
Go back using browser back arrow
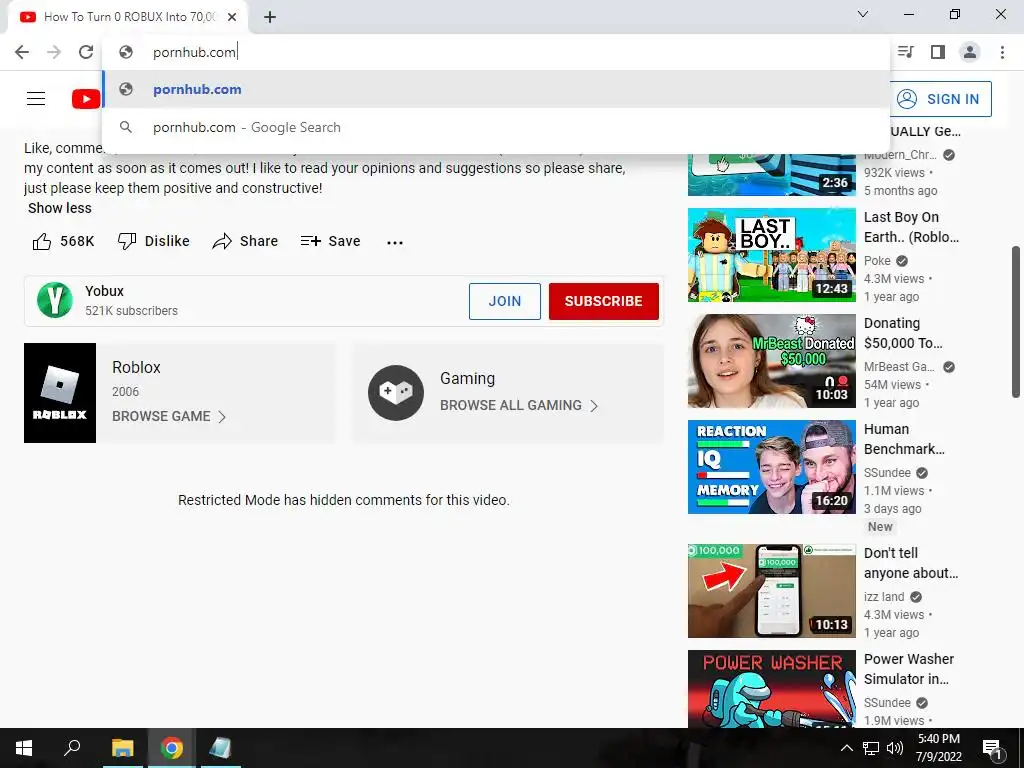click(22, 52)
